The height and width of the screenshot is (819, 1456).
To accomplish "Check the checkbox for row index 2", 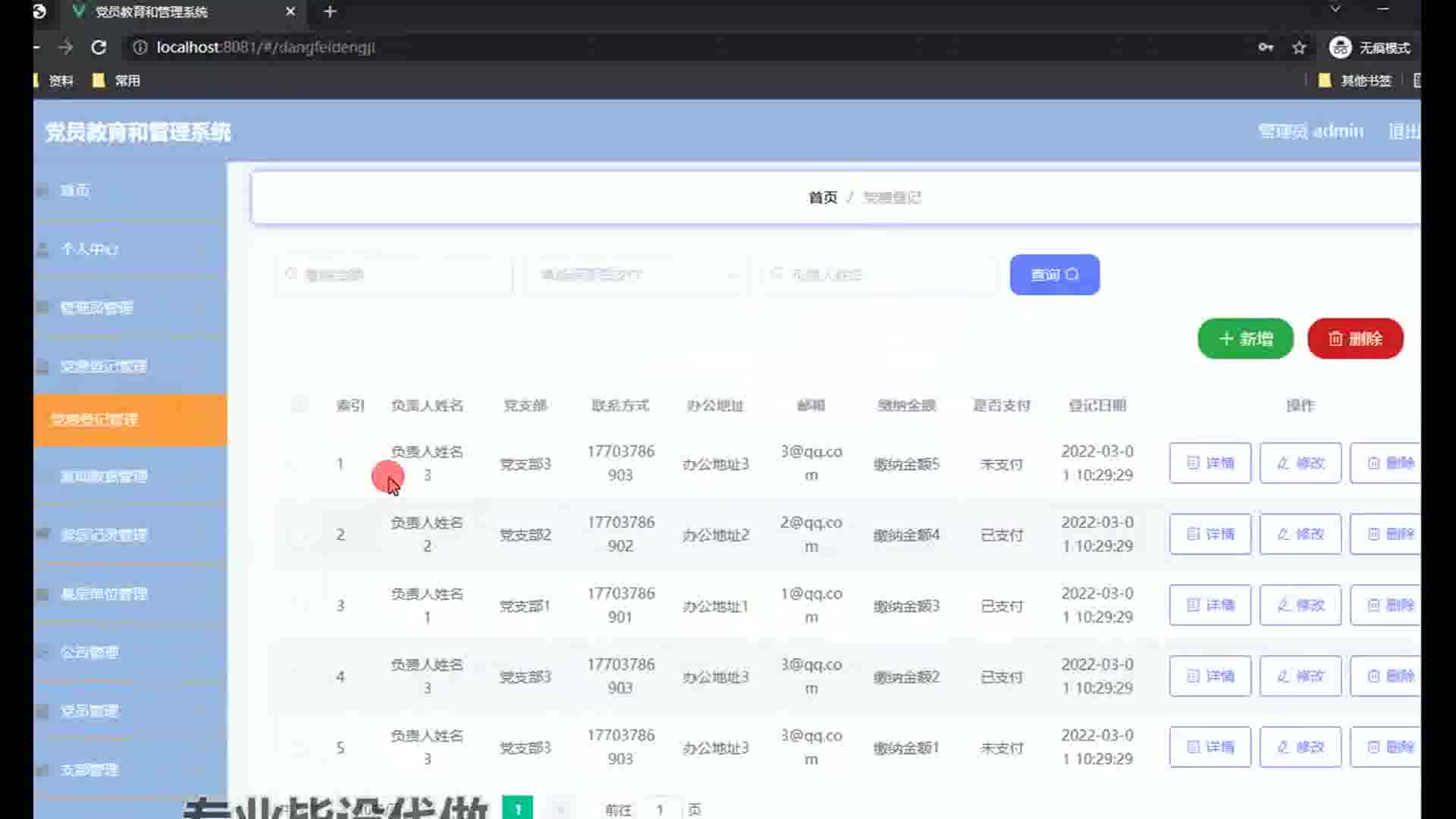I will 300,535.
